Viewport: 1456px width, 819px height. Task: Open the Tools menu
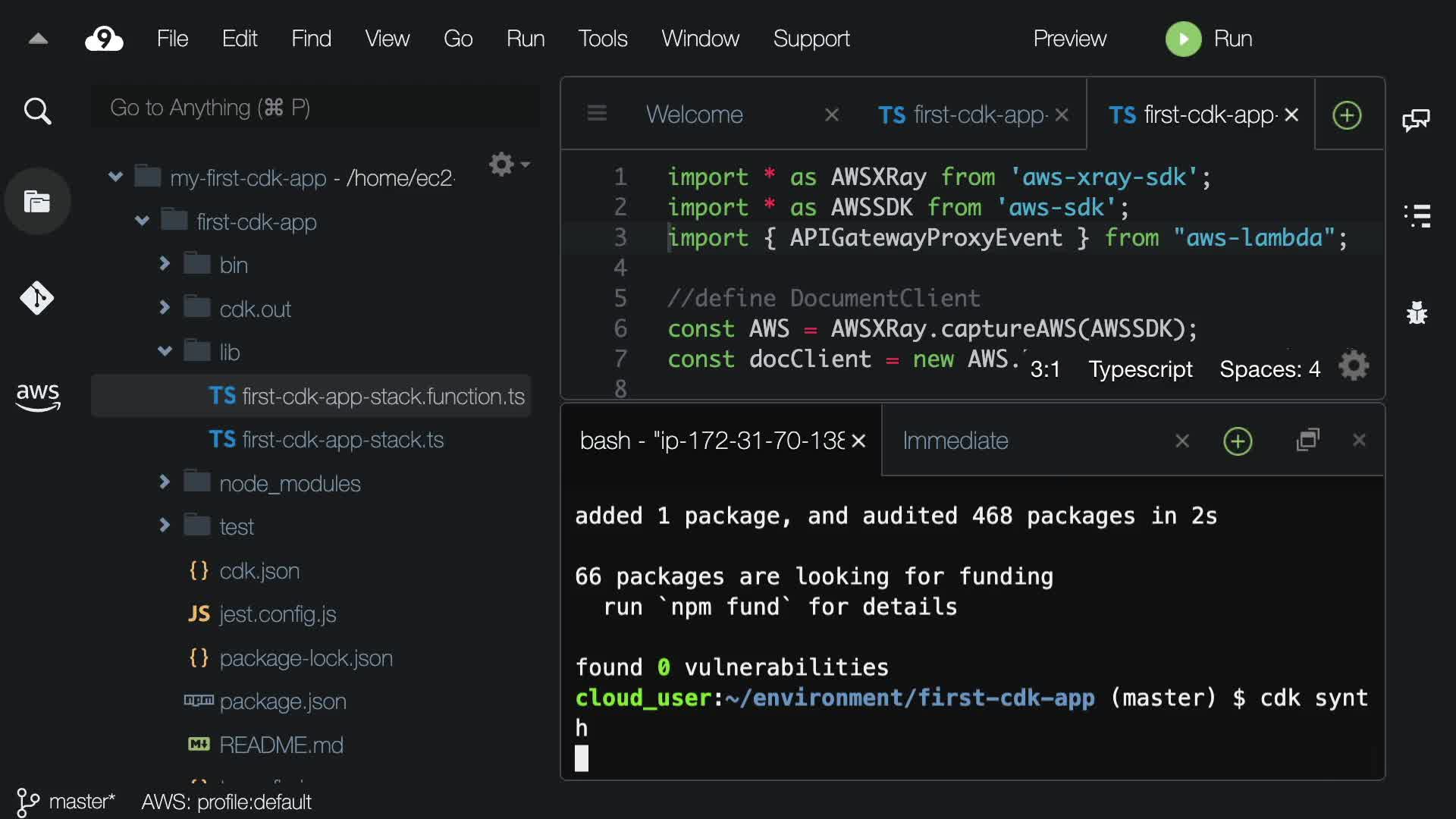click(x=602, y=39)
